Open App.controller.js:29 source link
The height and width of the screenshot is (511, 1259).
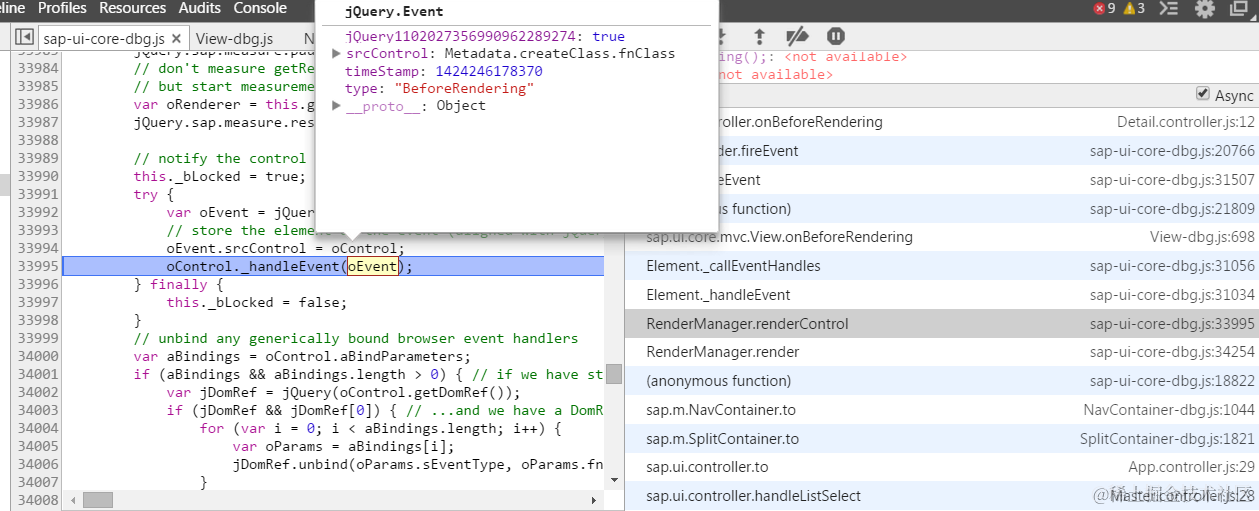tap(1191, 467)
